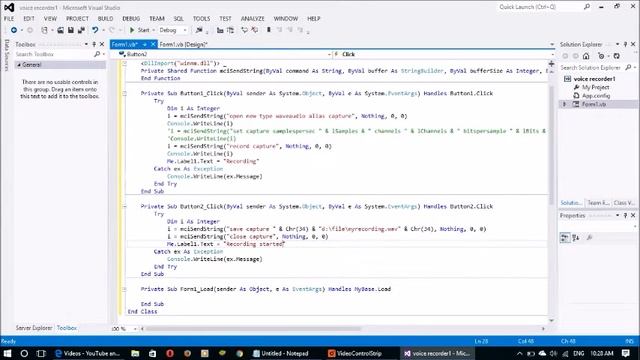The image size is (640, 360).
Task: Open the TOOLS menu
Action: pyautogui.click(x=201, y=18)
